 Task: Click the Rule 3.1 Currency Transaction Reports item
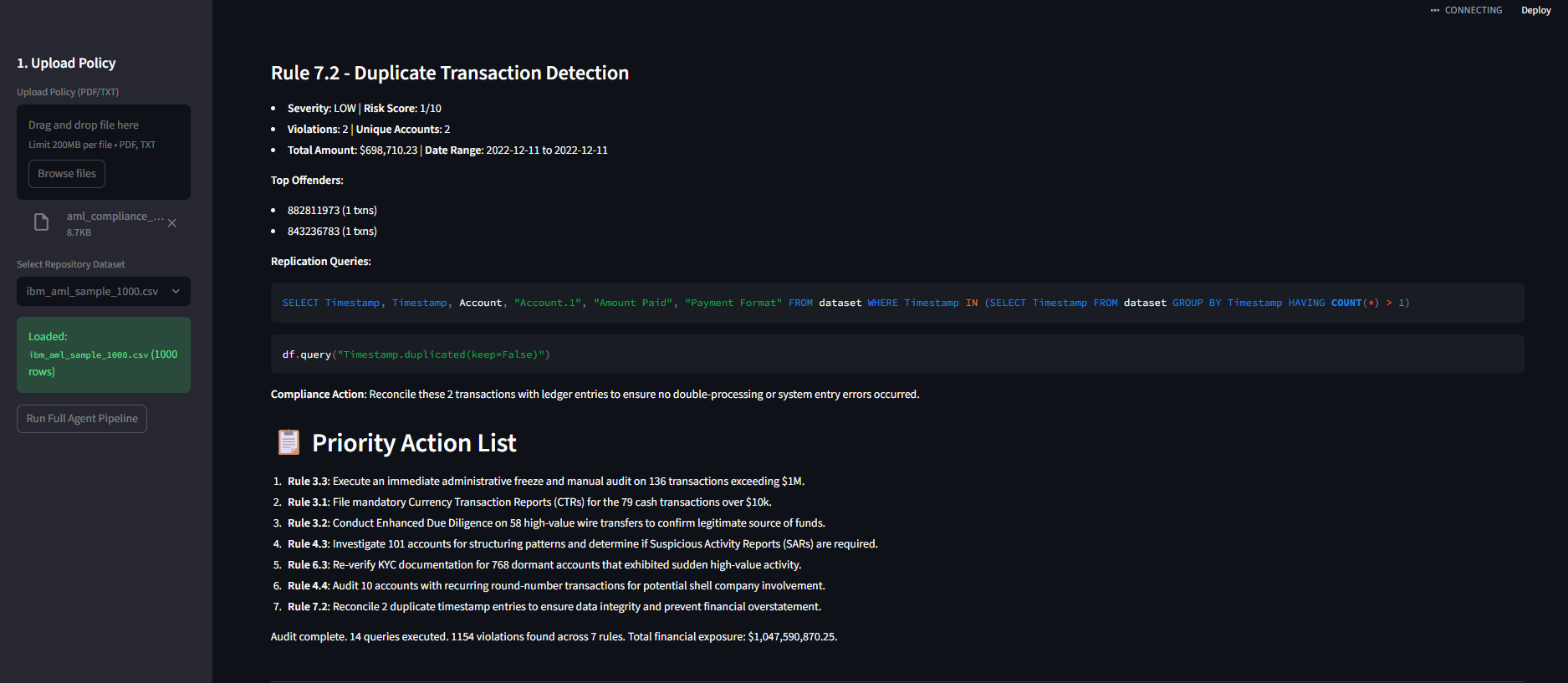pyautogui.click(x=529, y=502)
